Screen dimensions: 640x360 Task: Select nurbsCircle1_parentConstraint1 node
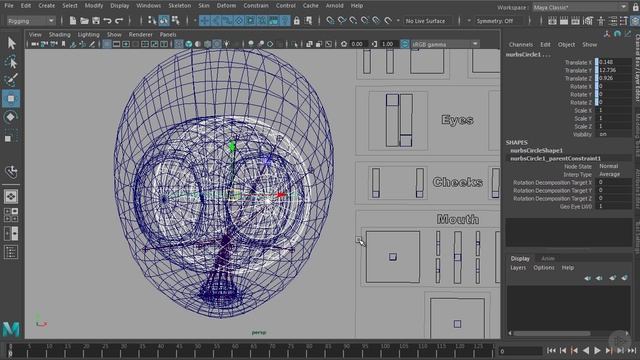point(555,158)
